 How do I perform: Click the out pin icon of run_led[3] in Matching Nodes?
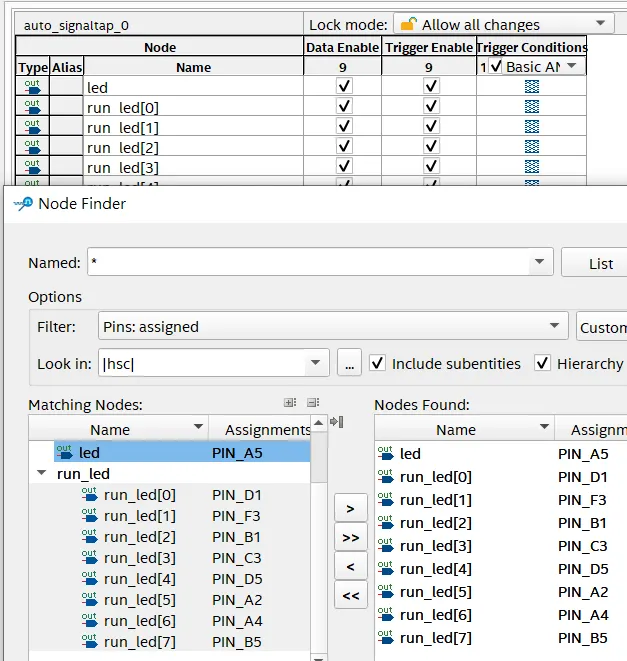click(89, 557)
